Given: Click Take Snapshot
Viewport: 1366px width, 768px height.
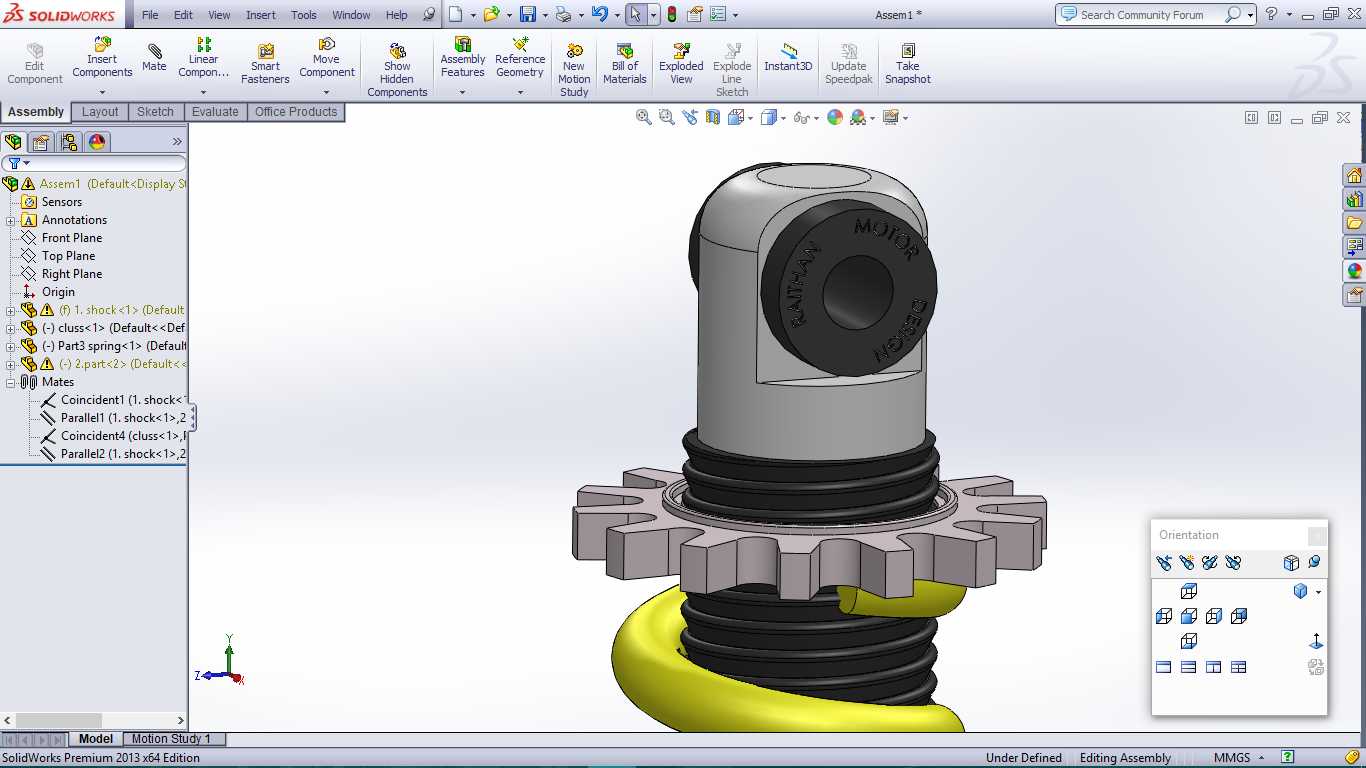Looking at the screenshot, I should tap(907, 64).
